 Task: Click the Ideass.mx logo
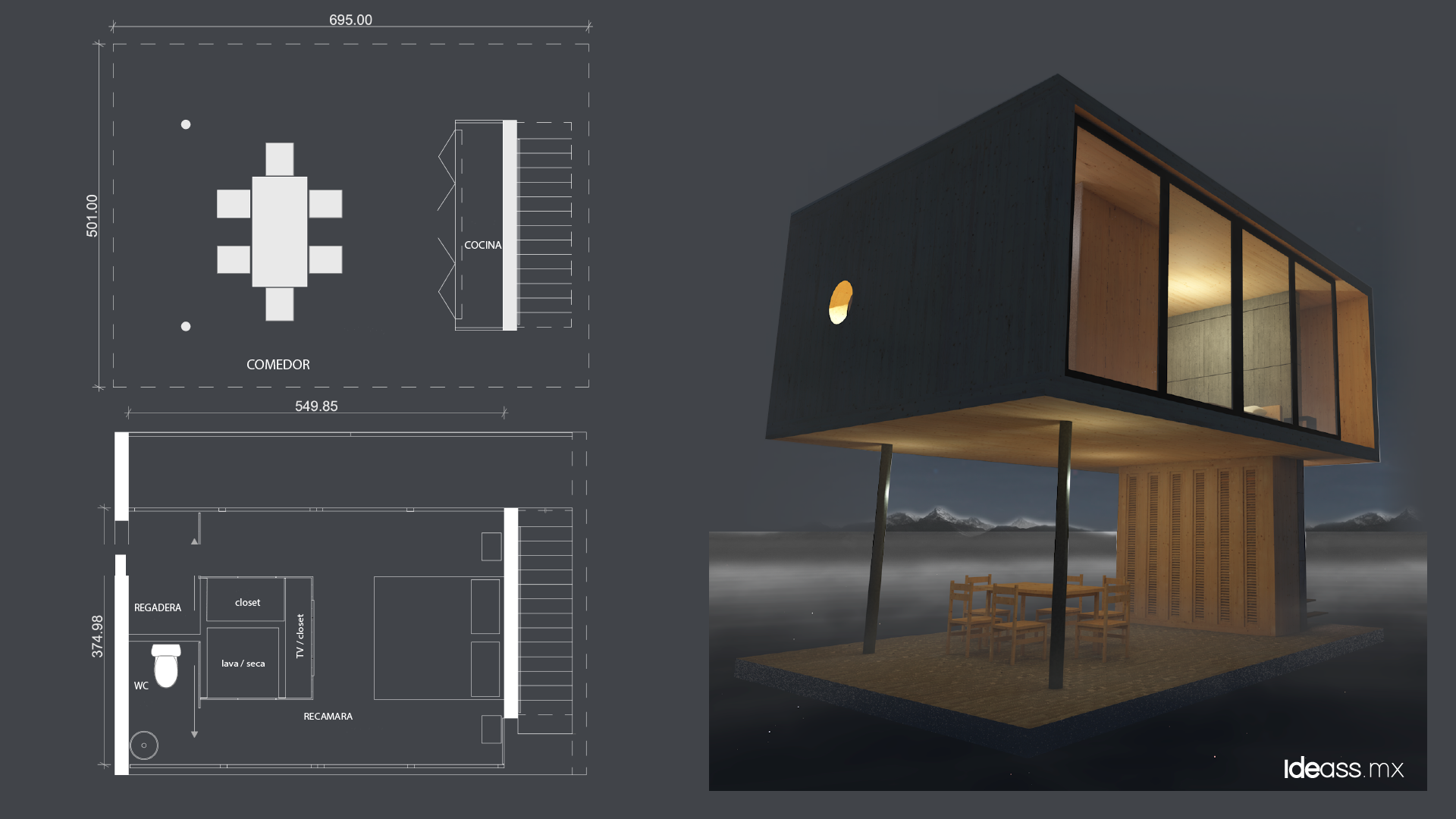pos(1343,768)
